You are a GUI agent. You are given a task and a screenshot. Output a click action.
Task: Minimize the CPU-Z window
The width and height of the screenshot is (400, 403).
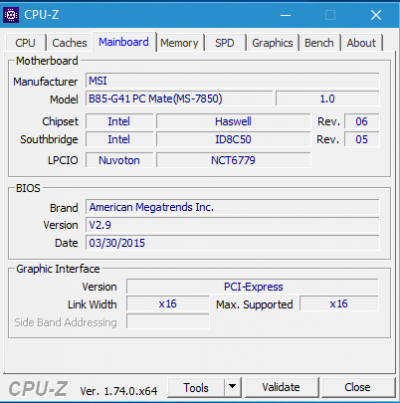click(x=285, y=15)
